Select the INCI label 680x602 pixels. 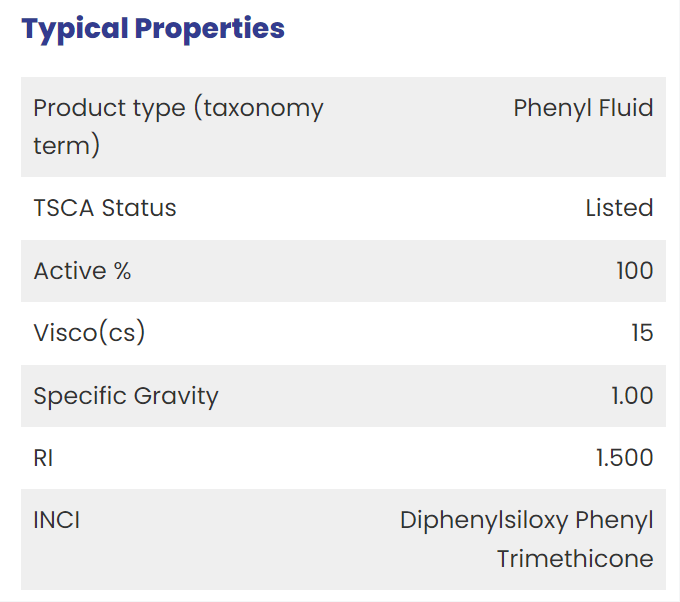57,520
